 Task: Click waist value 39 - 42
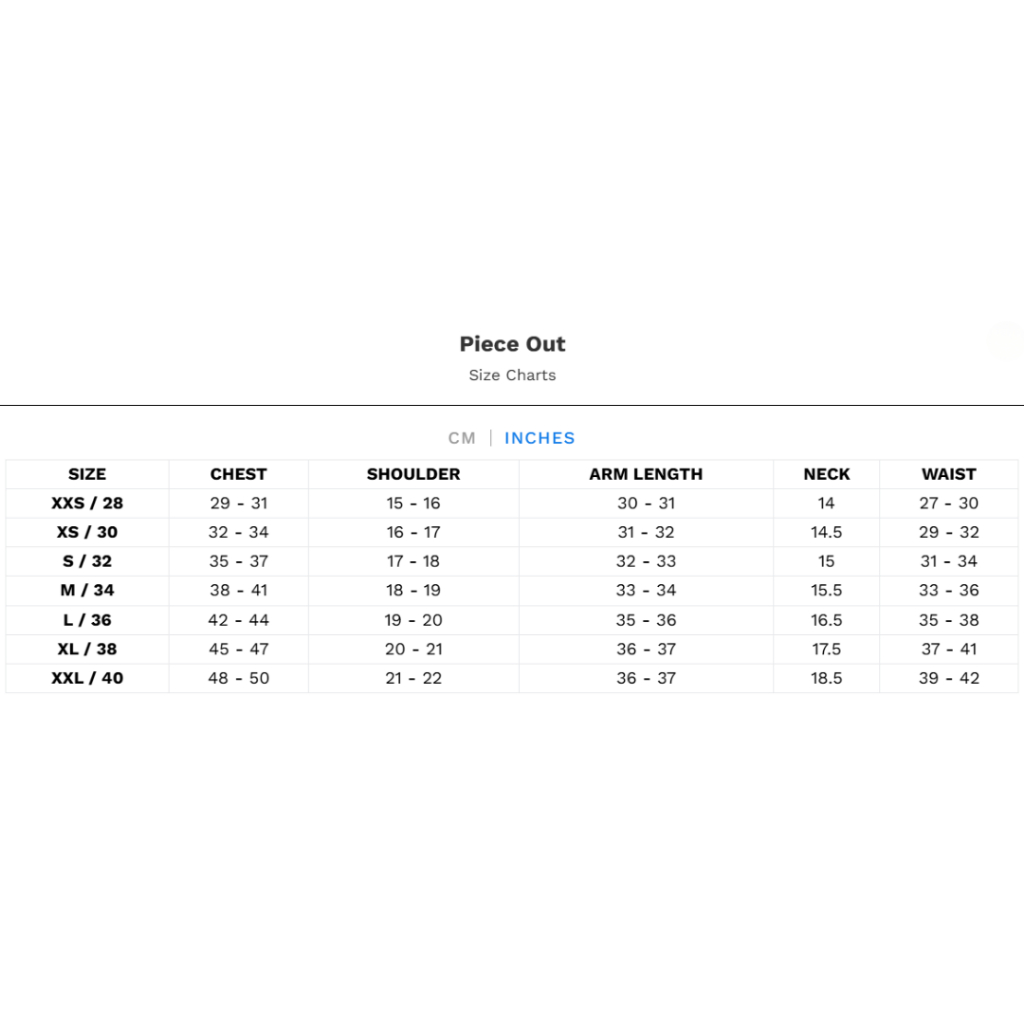coord(949,678)
